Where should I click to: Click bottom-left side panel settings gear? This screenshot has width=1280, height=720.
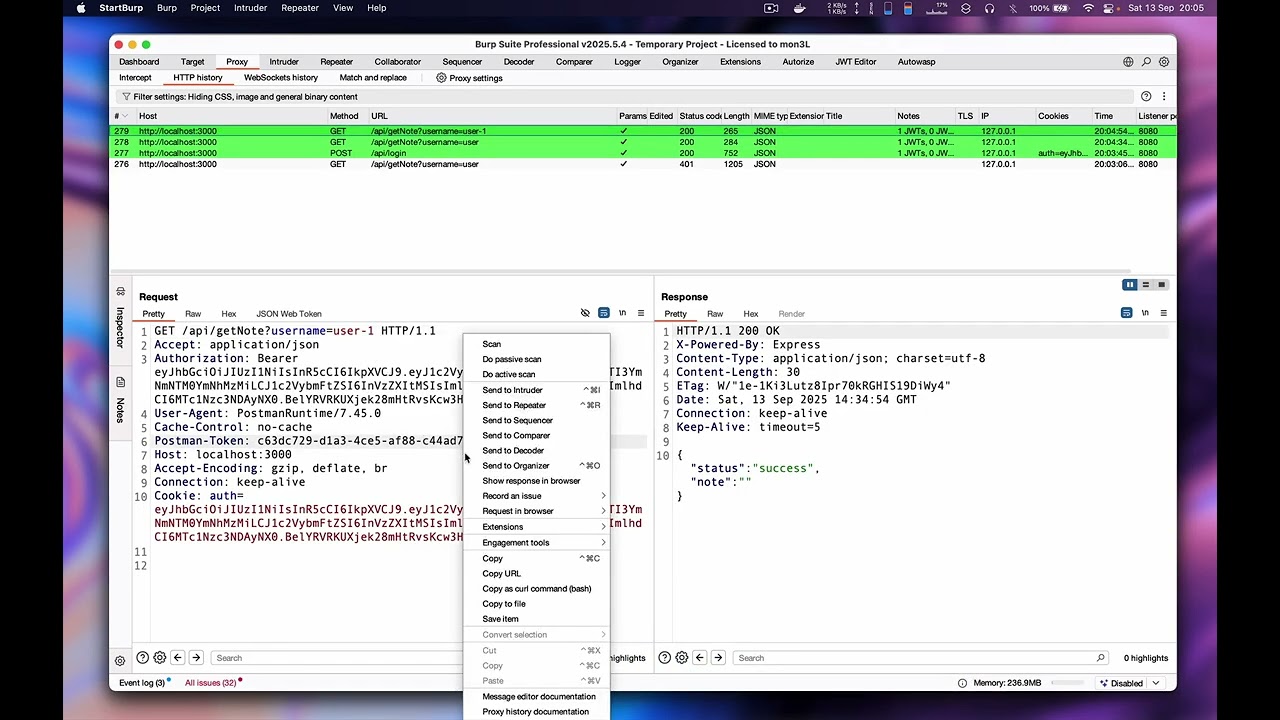coord(120,660)
